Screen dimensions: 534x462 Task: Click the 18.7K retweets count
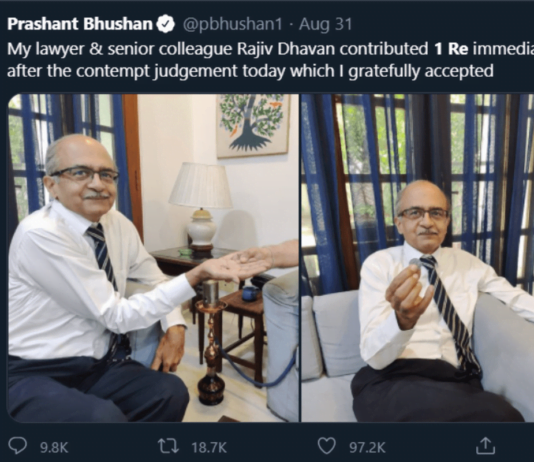point(209,447)
